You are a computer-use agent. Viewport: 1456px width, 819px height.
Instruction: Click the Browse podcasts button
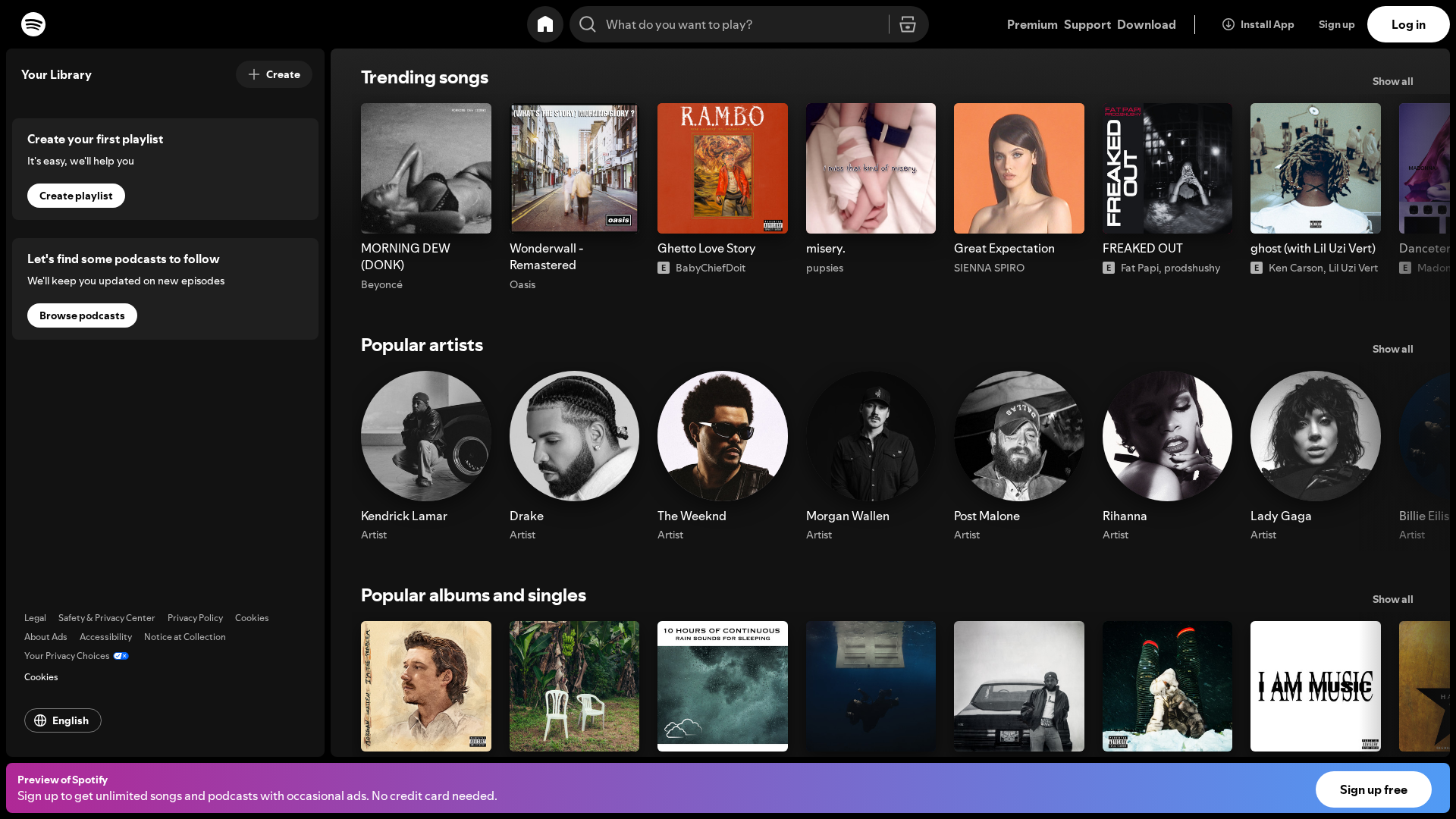pos(82,315)
